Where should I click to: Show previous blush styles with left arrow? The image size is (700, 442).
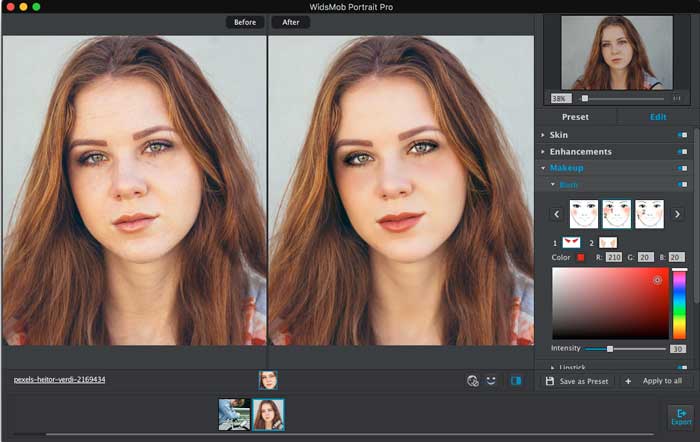click(557, 214)
